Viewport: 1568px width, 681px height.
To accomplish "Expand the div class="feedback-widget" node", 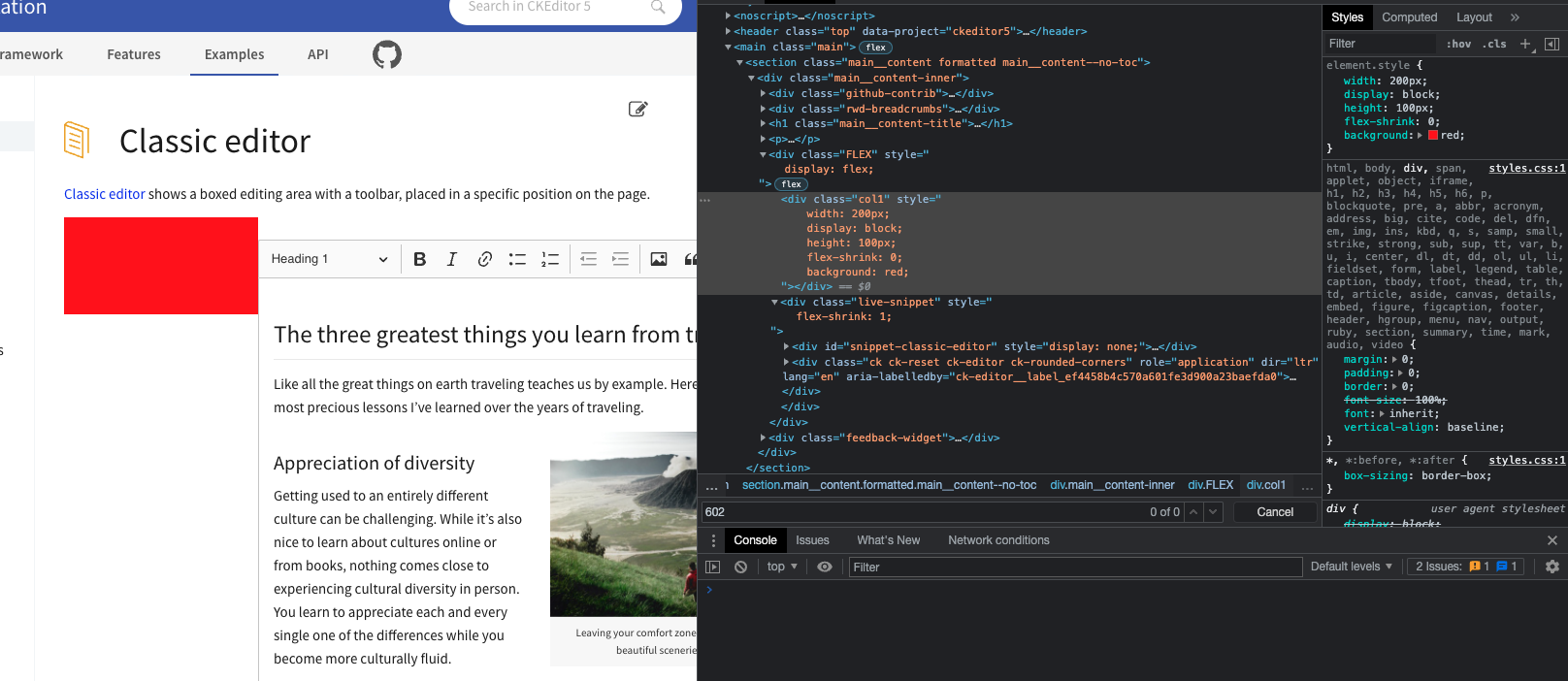I will click(764, 438).
